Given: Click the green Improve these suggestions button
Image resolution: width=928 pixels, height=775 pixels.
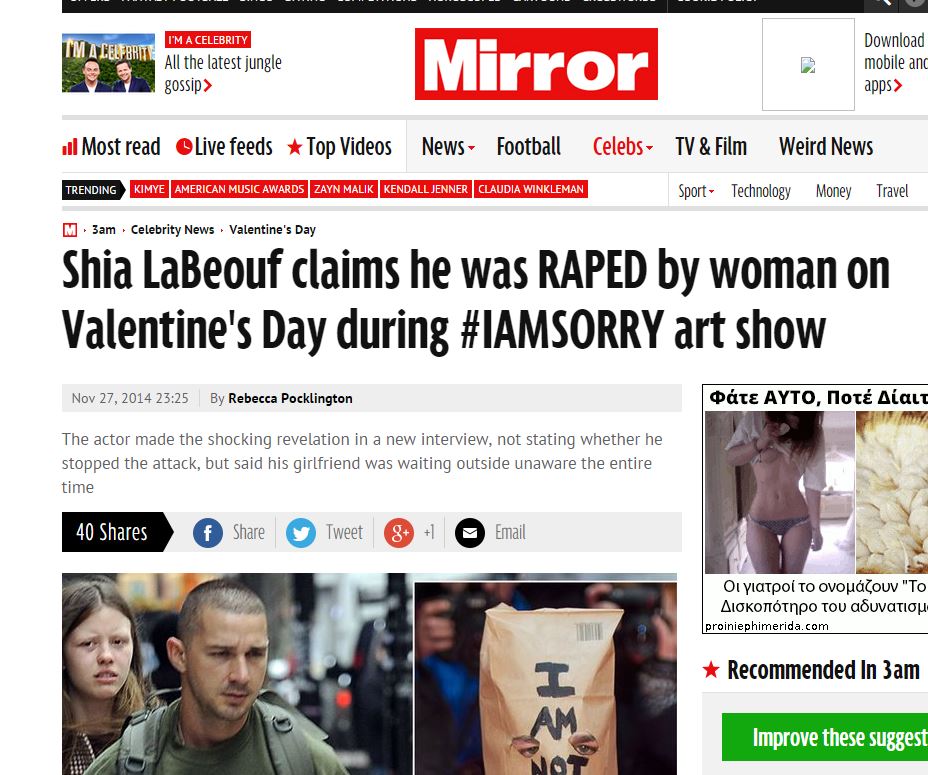Looking at the screenshot, I should pos(825,737).
